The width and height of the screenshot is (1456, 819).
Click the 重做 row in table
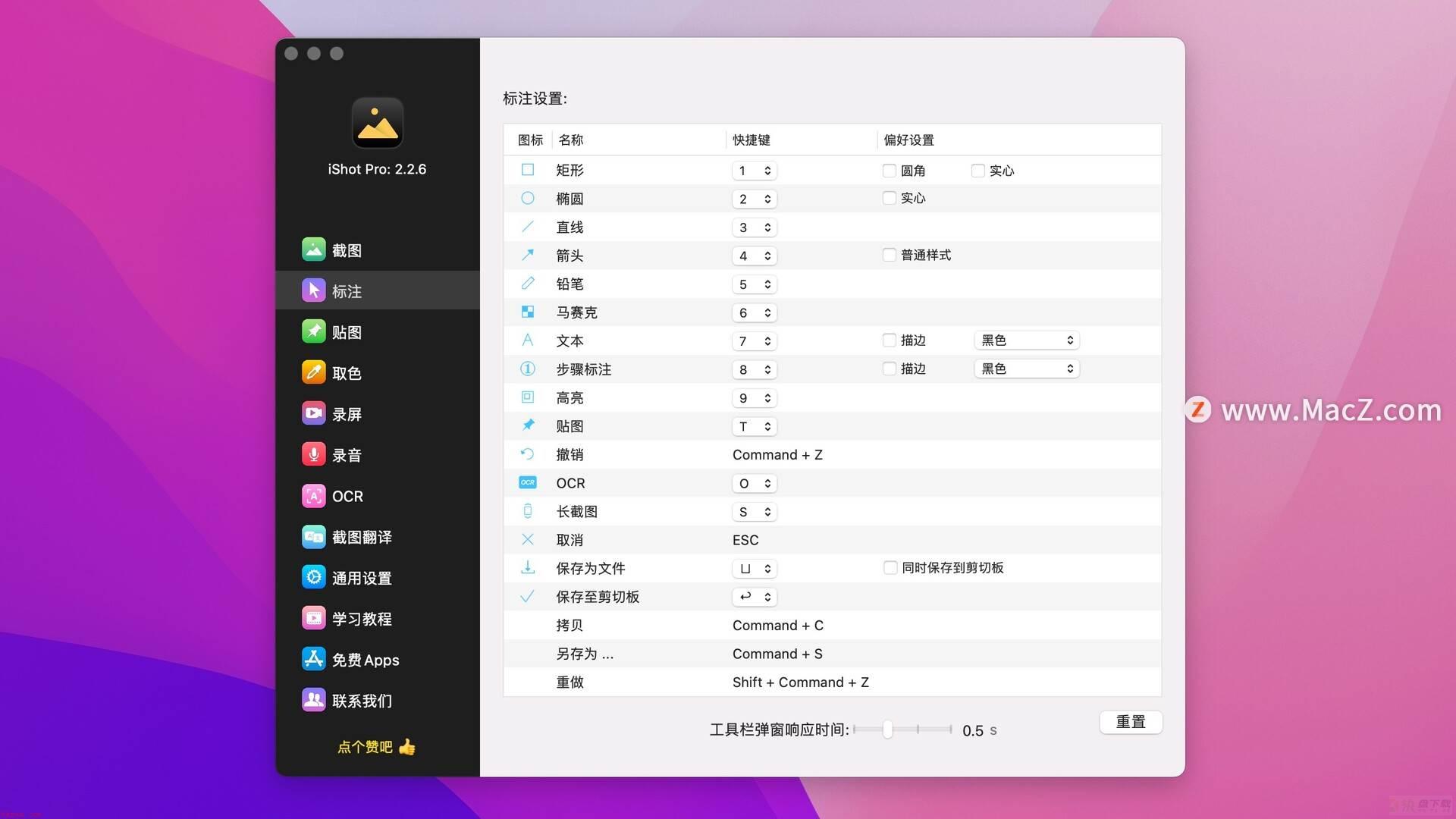click(832, 682)
